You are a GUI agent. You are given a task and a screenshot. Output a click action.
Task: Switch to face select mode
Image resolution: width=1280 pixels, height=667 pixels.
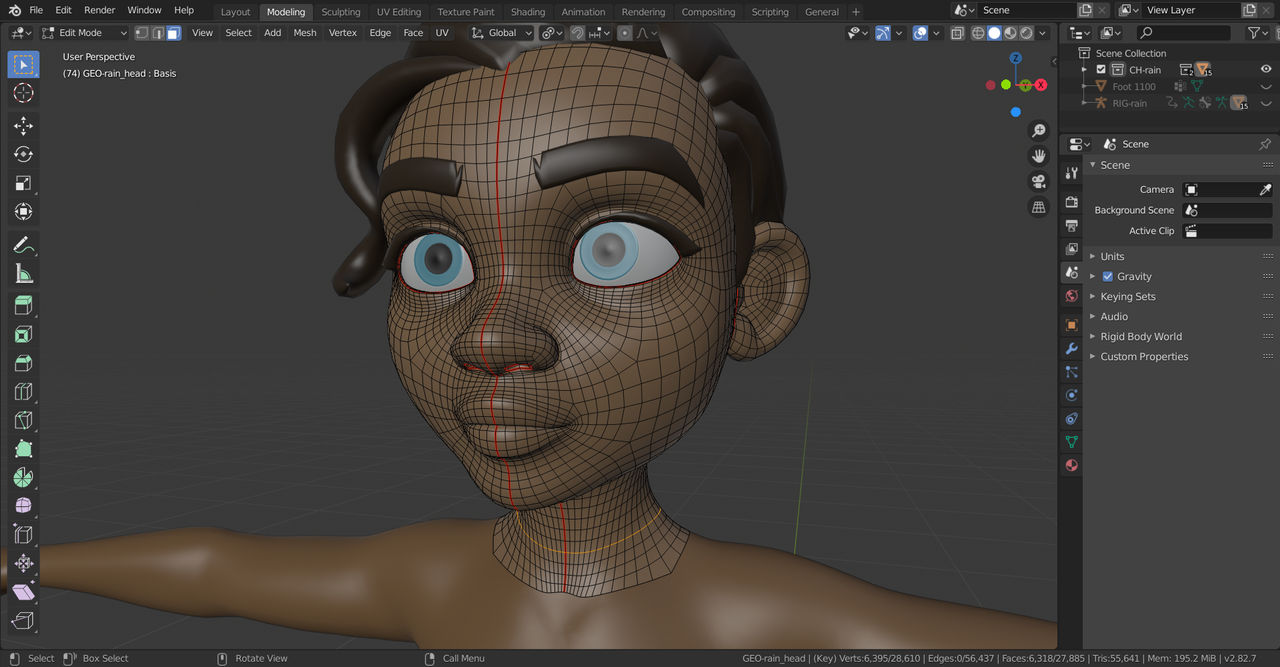[x=174, y=33]
